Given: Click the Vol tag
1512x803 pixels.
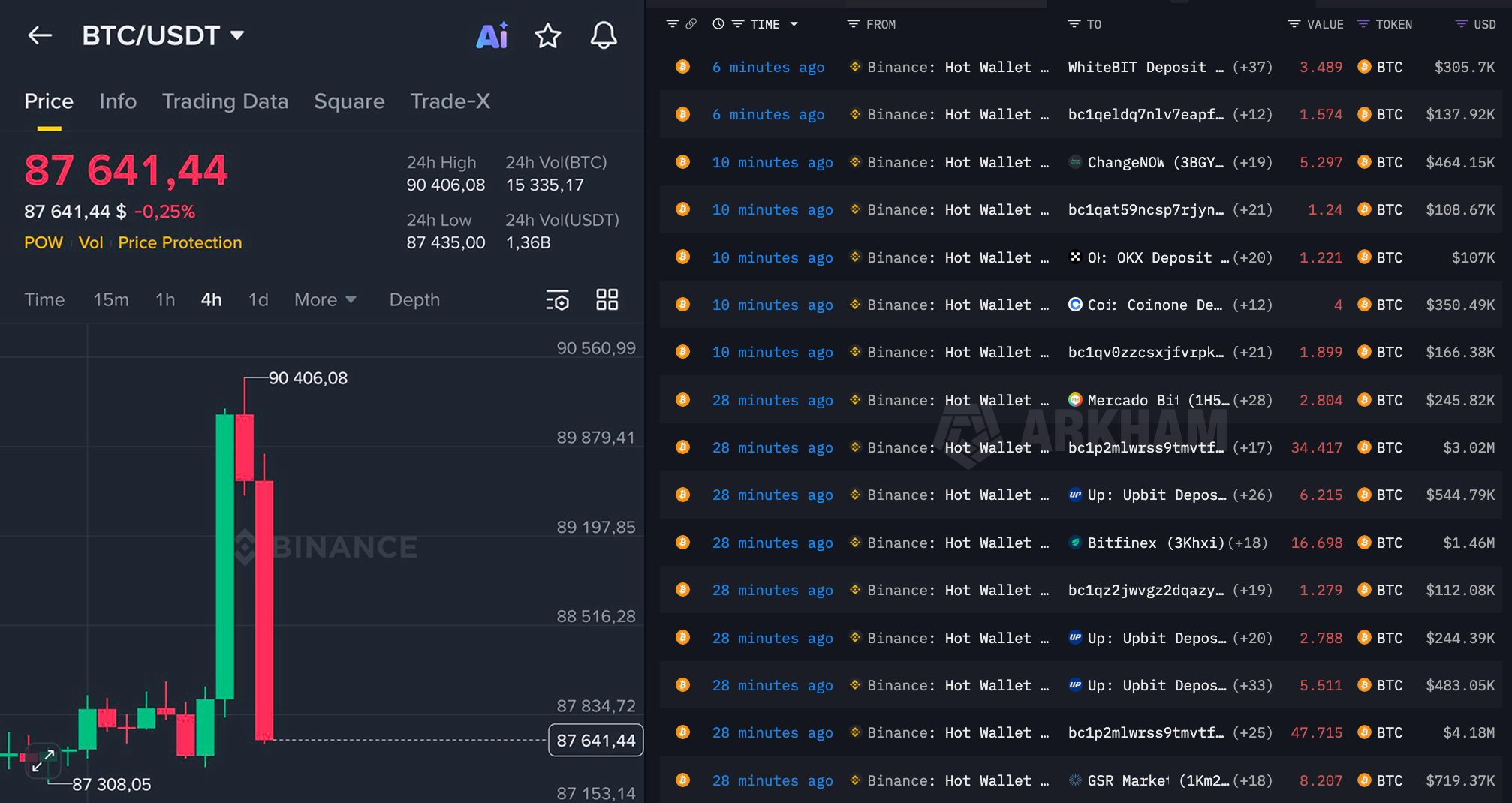Looking at the screenshot, I should point(91,242).
